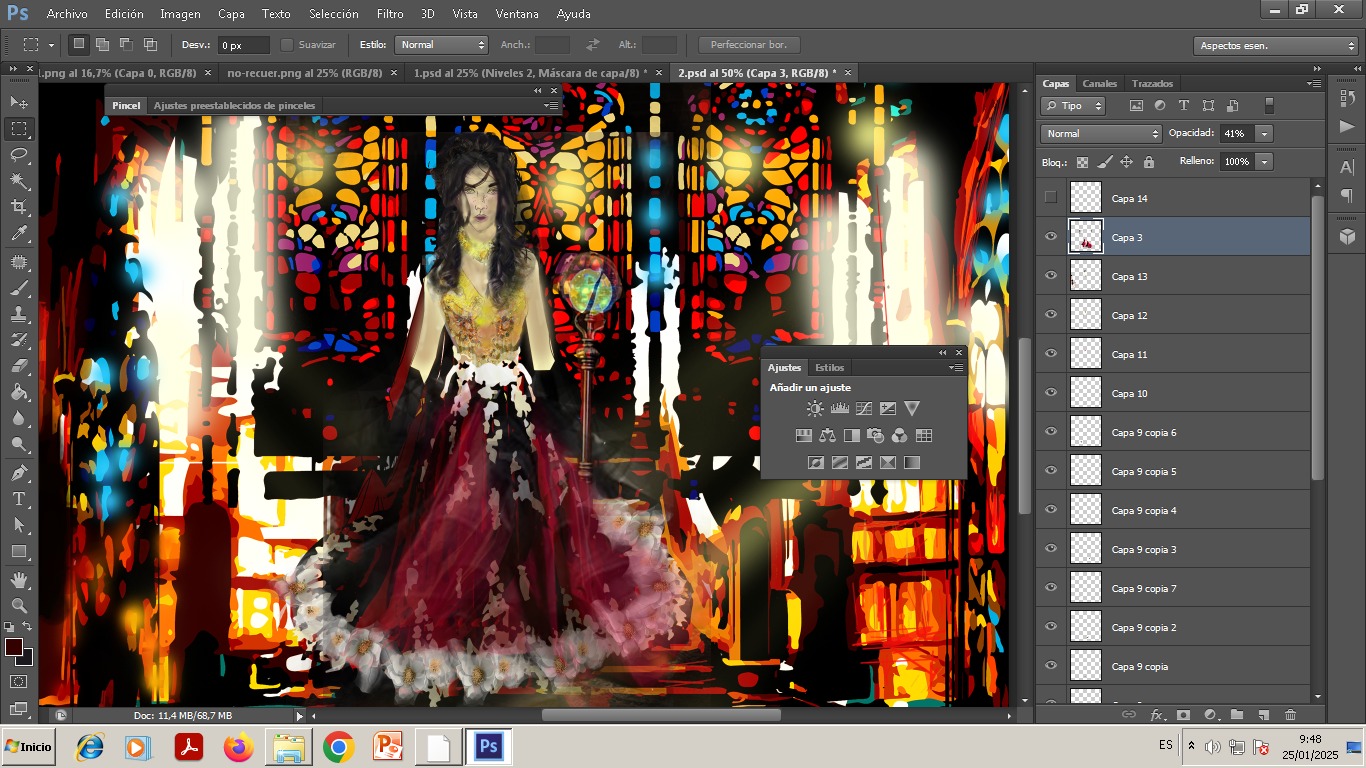Select the Capa 9 copia 3 layer
Image resolution: width=1366 pixels, height=768 pixels.
[1173, 549]
